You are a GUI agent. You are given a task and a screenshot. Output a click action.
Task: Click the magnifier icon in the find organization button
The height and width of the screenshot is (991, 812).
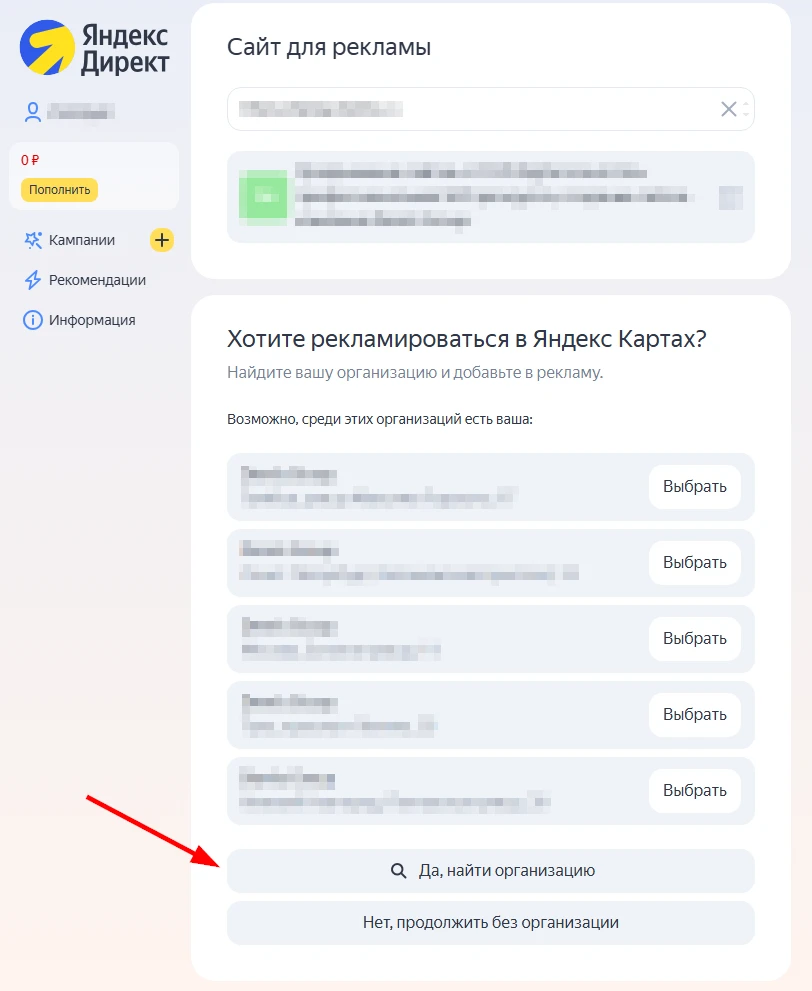point(398,871)
